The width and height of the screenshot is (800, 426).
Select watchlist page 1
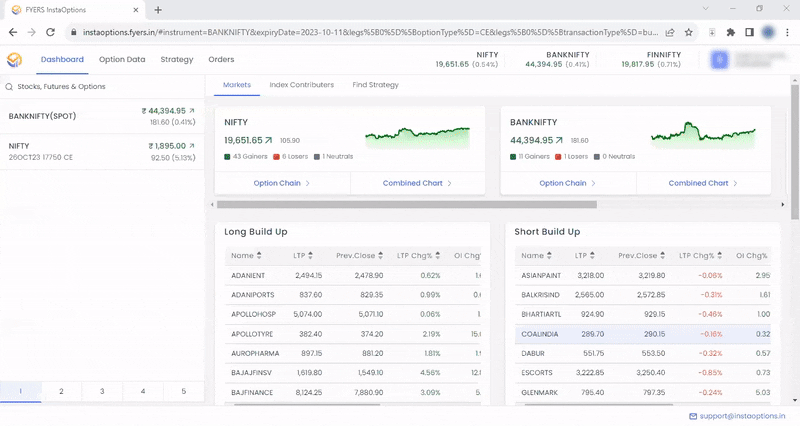point(20,391)
